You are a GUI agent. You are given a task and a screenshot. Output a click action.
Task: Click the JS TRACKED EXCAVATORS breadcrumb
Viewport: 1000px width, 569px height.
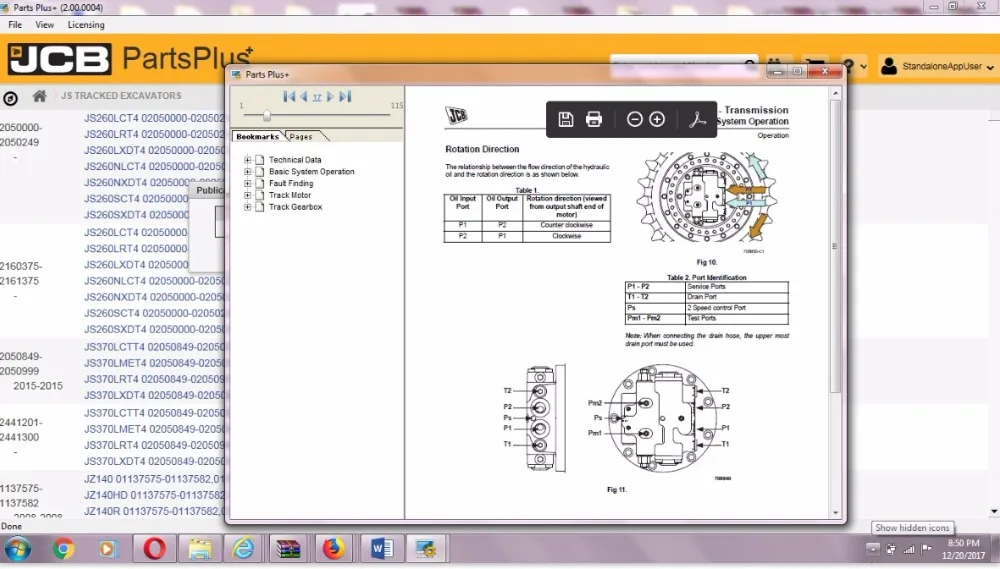(x=121, y=96)
